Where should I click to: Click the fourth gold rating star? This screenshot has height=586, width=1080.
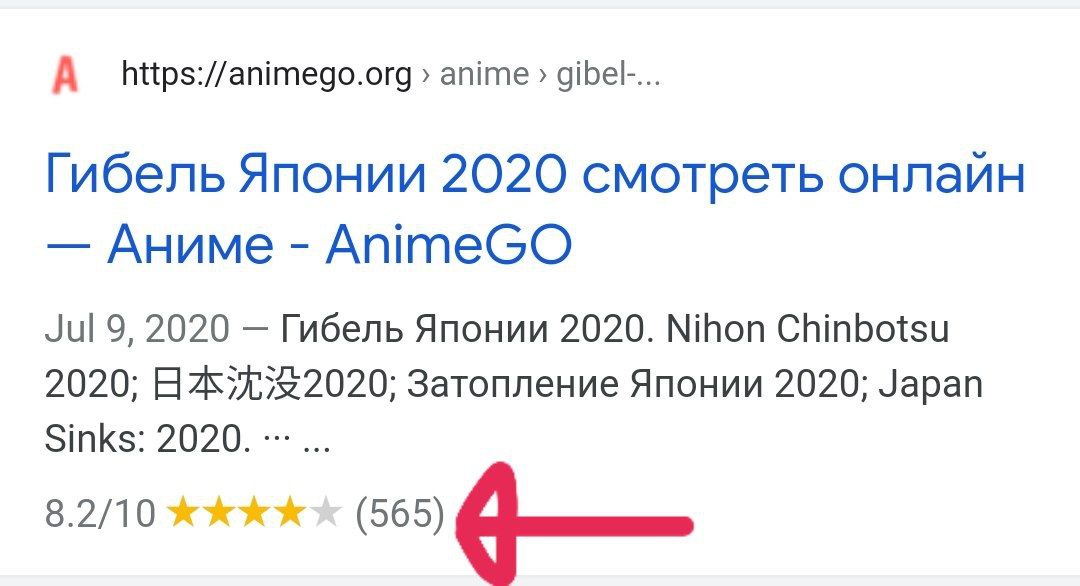pos(289,513)
